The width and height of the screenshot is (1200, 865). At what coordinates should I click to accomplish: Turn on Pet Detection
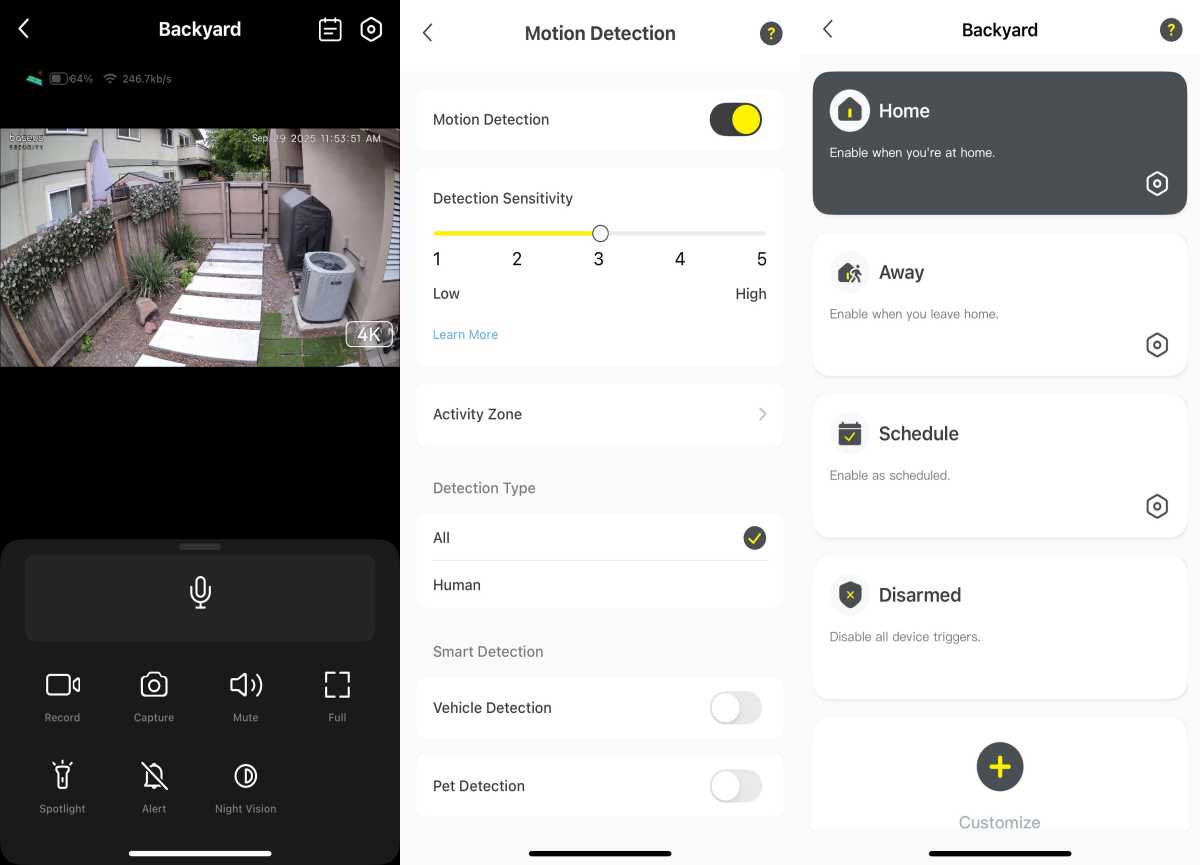(735, 786)
